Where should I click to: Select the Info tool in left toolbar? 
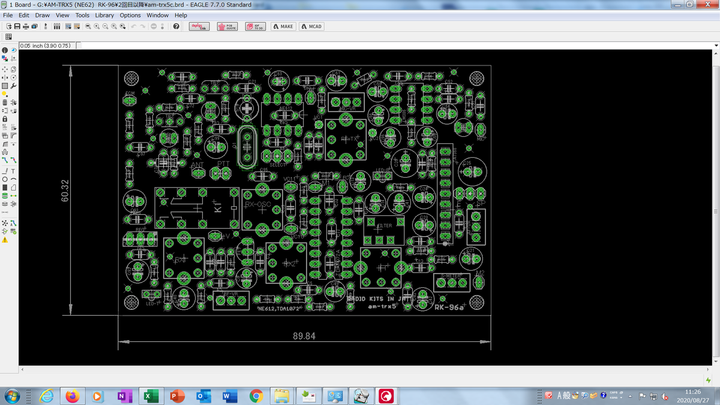[x=5, y=50]
